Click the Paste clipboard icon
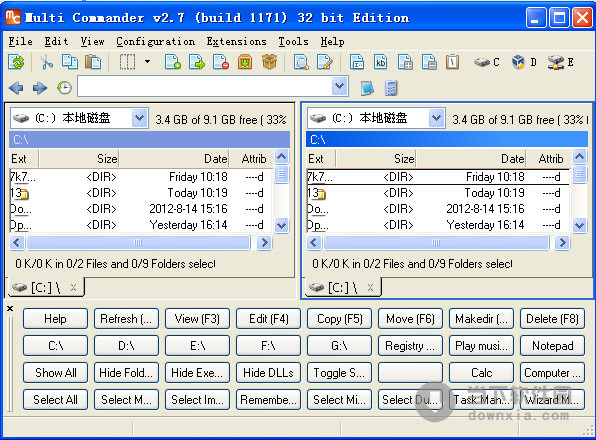596x440 pixels. (x=93, y=62)
